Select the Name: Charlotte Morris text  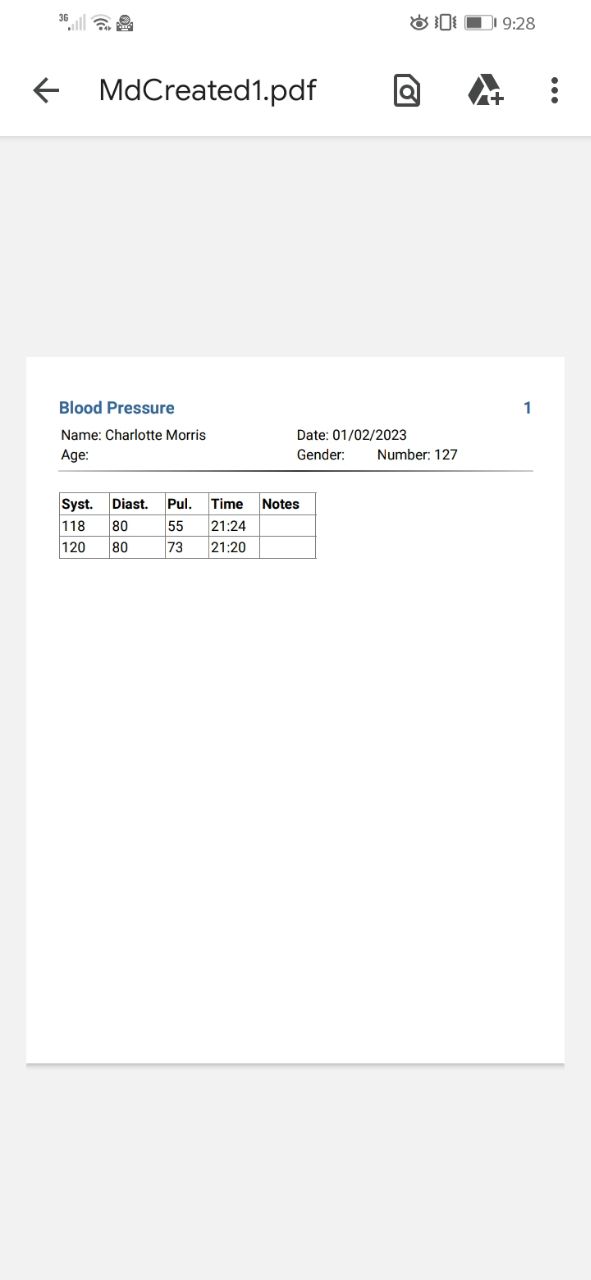coord(133,435)
